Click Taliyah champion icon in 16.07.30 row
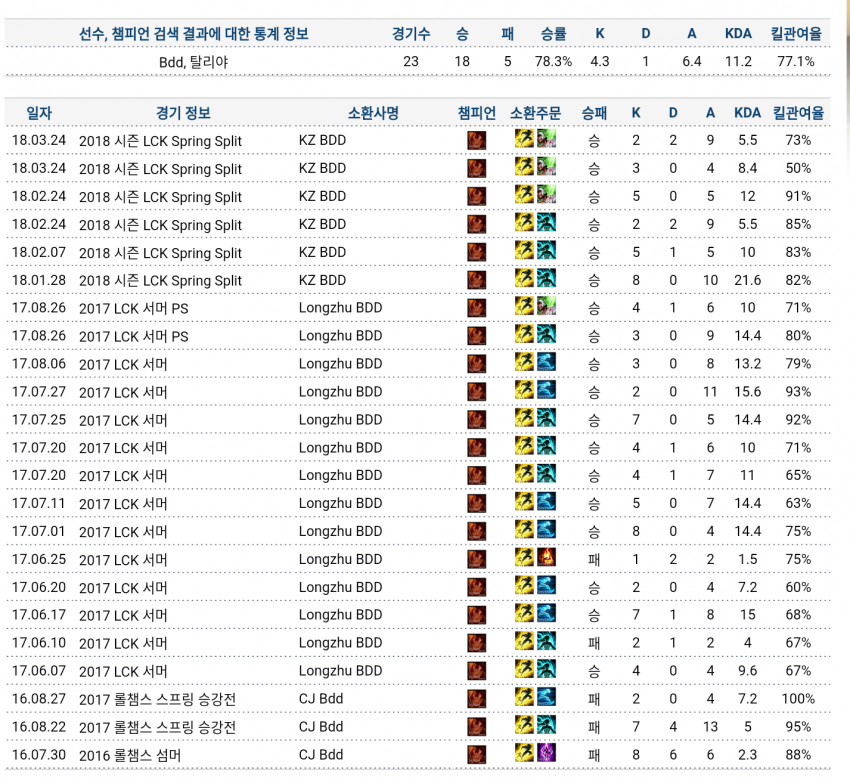850x783 pixels. [x=476, y=755]
